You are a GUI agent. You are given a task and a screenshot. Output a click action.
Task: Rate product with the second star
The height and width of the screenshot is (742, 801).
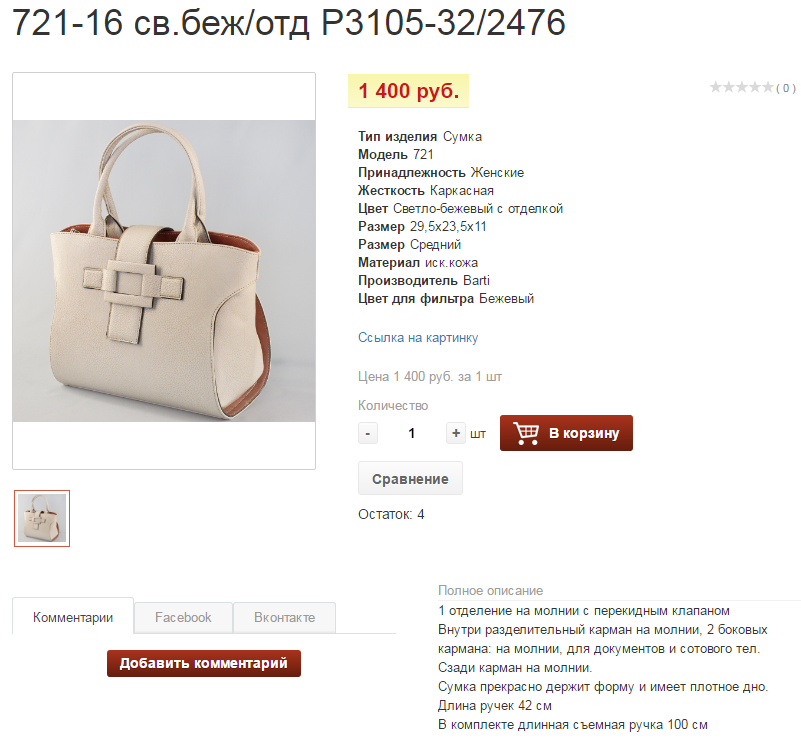pos(728,87)
